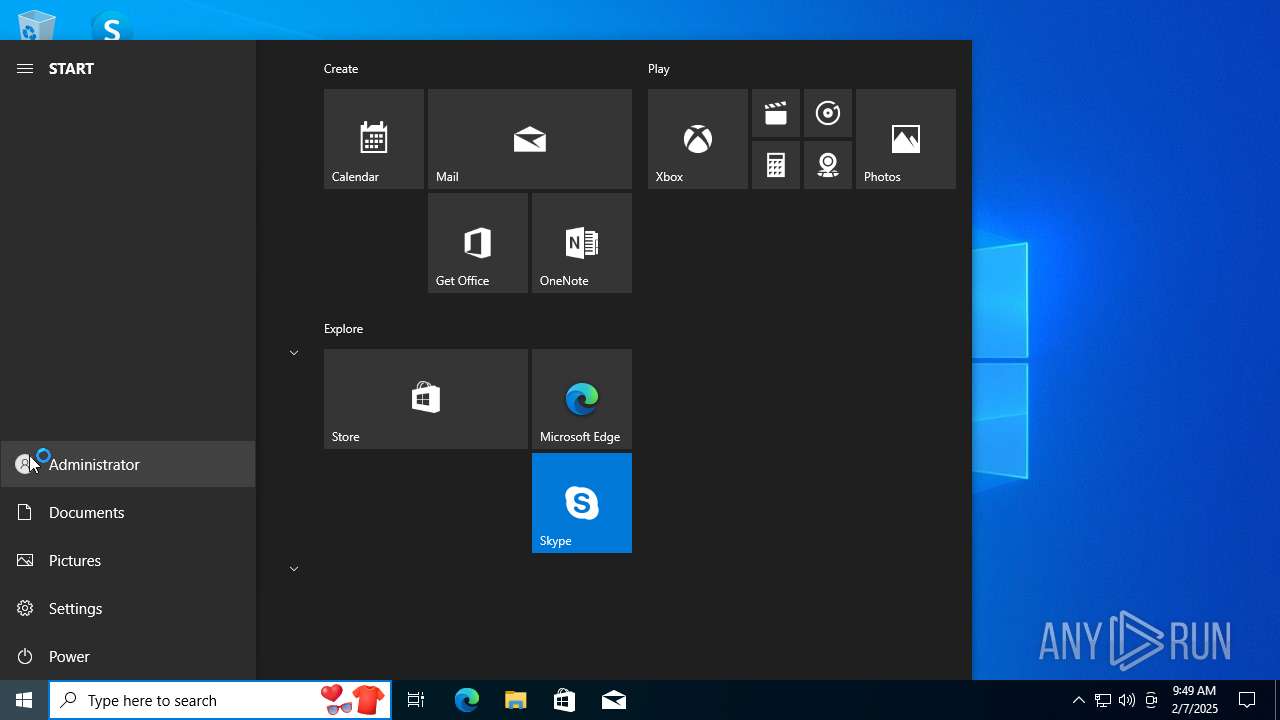The height and width of the screenshot is (720, 1280).
Task: Open Microsoft Store from the taskbar
Action: coord(564,700)
